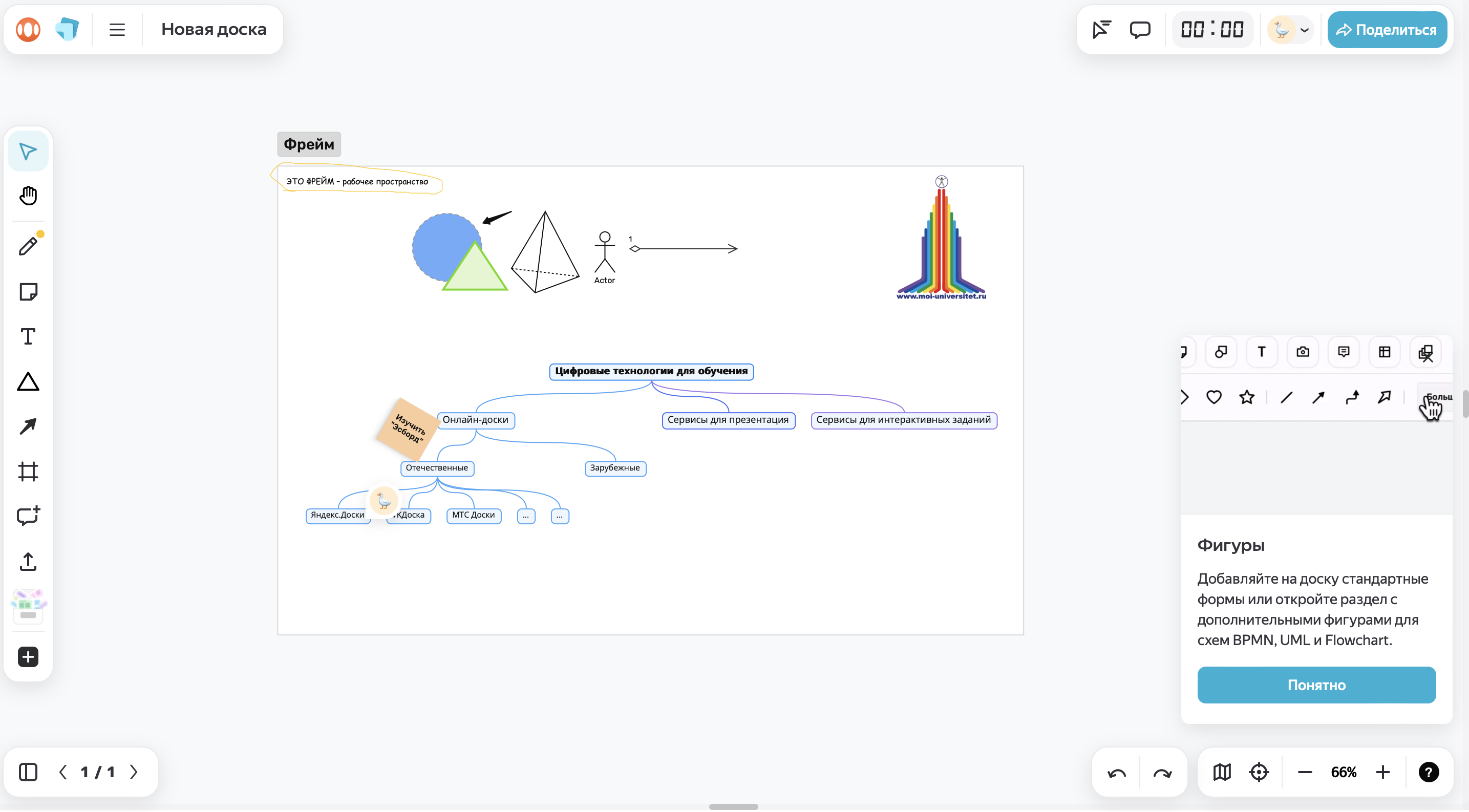Select the Shapes triangle tool
The width and height of the screenshot is (1469, 812).
[x=28, y=381]
